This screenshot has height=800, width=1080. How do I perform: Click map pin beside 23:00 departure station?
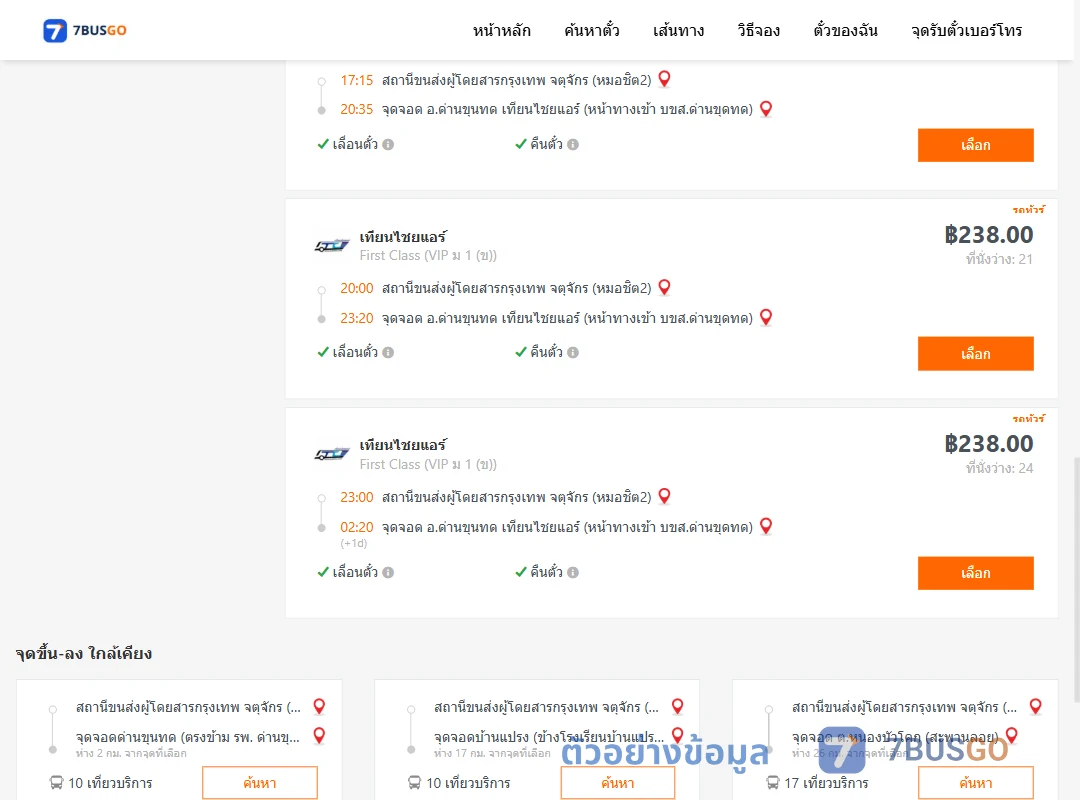[665, 496]
